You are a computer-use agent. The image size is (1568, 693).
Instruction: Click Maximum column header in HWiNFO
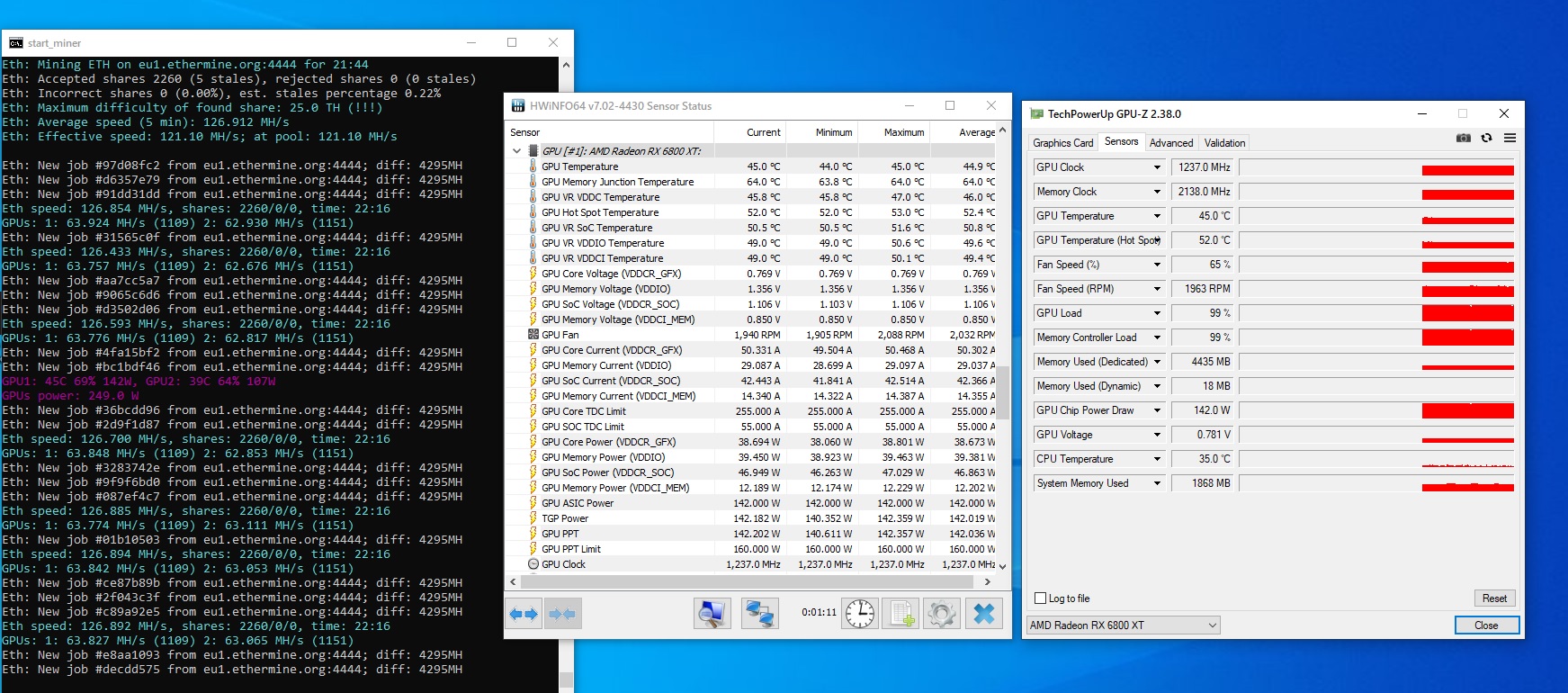tap(893, 132)
